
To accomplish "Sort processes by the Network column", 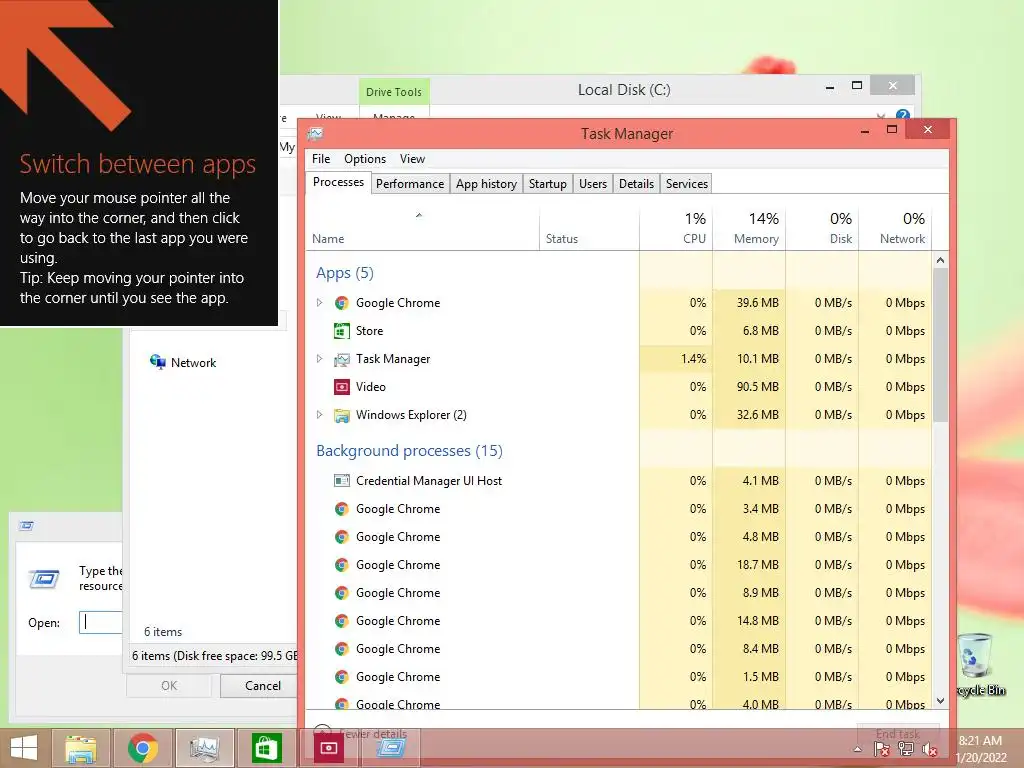I will click(x=895, y=229).
